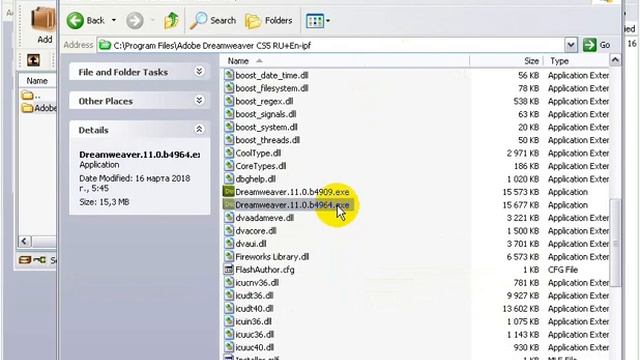Click the icuin36.dll file icon
The width and height of the screenshot is (640, 360).
tap(229, 321)
